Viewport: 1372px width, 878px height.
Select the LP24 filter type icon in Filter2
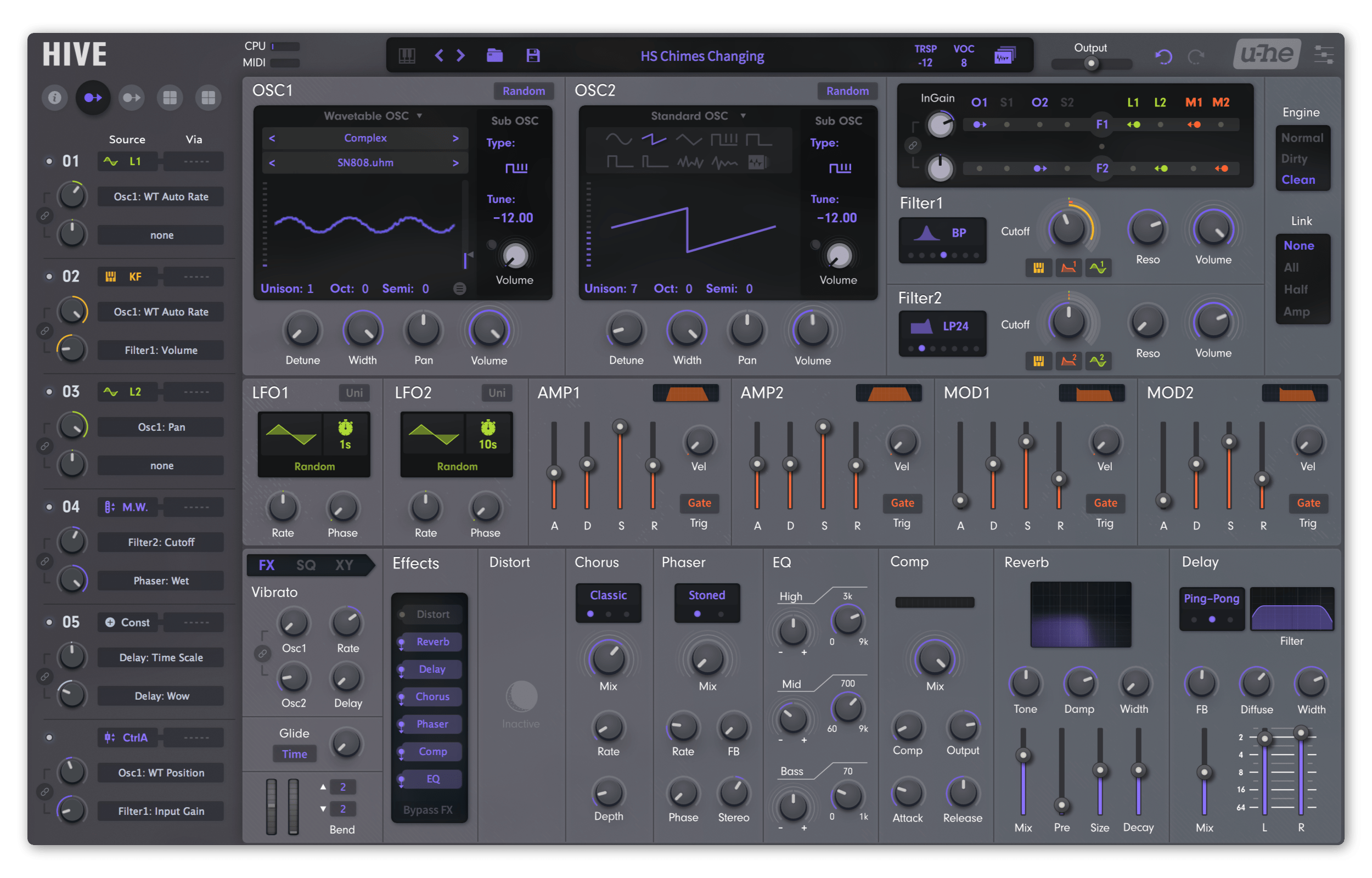[921, 325]
